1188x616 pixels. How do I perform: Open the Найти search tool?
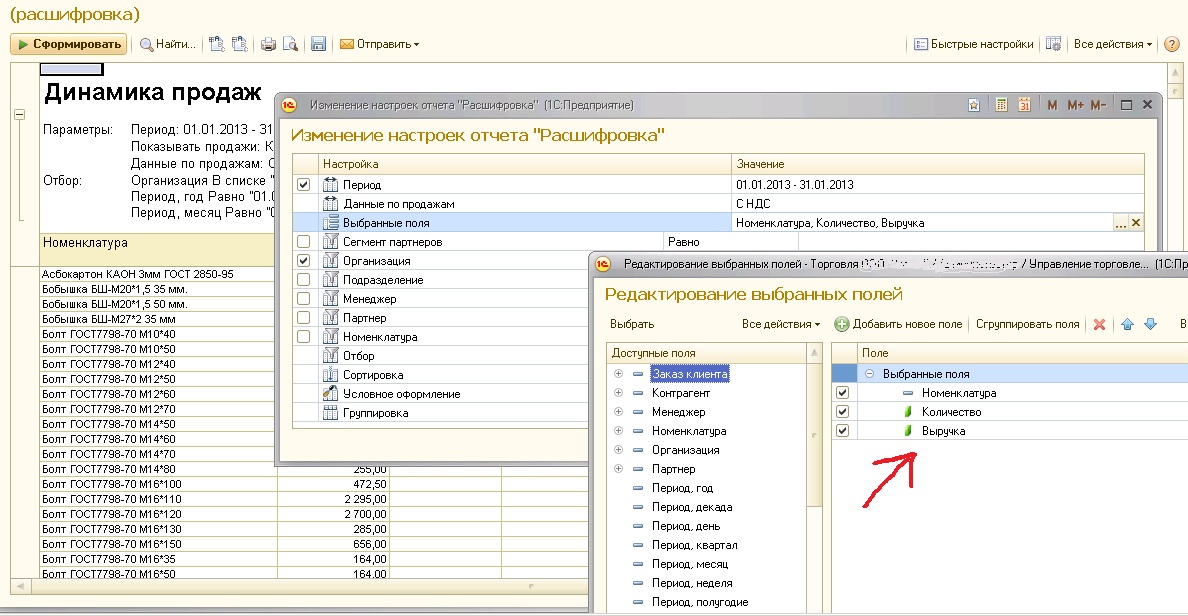pos(167,44)
